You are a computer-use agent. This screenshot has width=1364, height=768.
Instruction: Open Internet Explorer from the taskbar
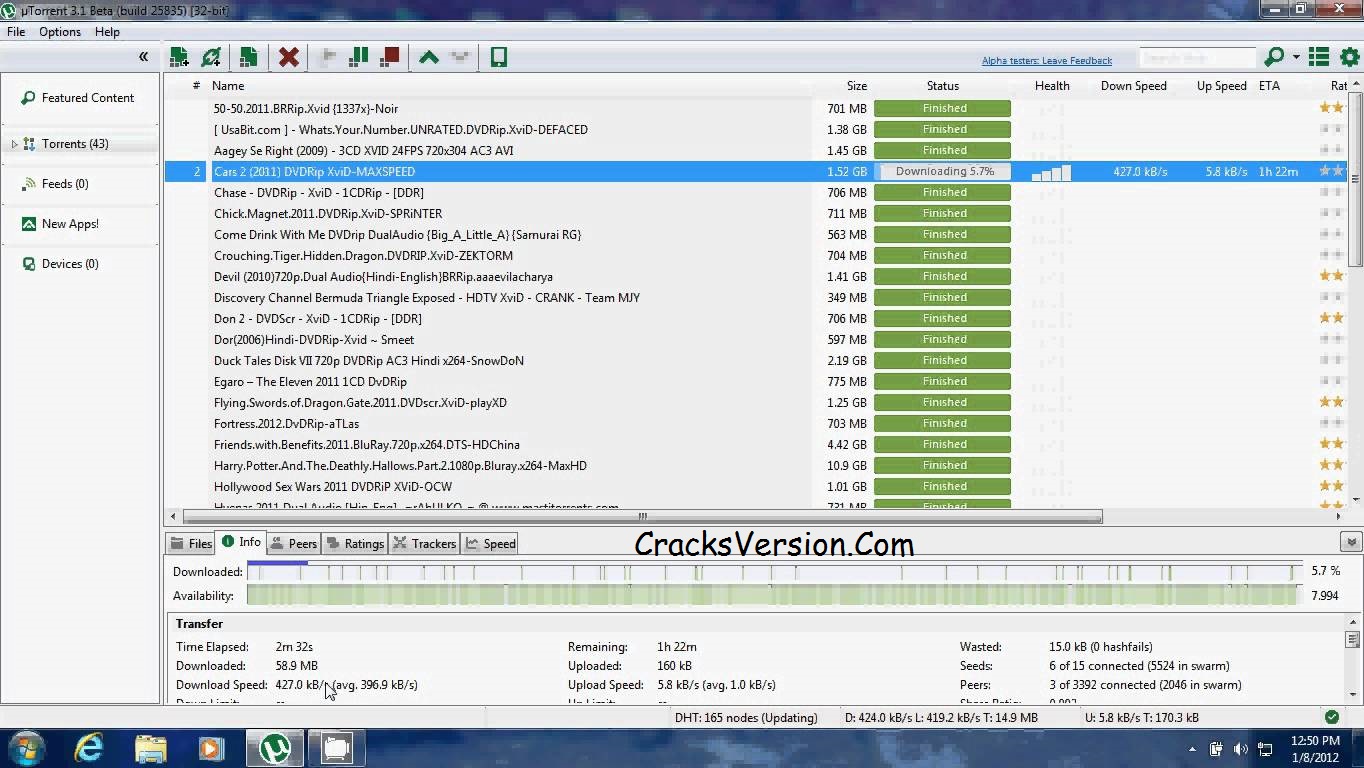89,748
